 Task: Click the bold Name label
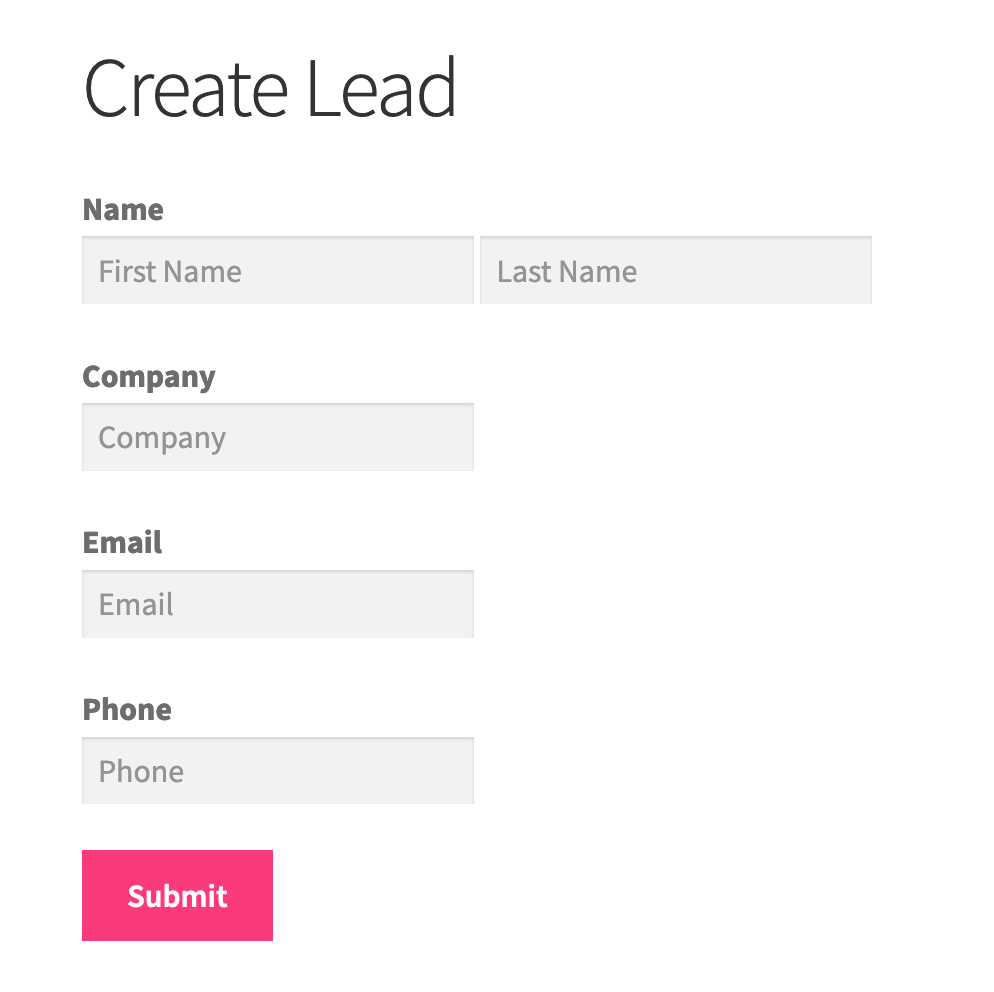[x=123, y=210]
